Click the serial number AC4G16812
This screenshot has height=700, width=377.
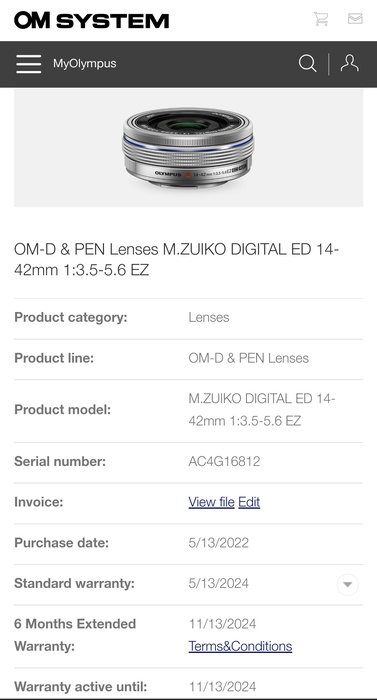click(224, 461)
